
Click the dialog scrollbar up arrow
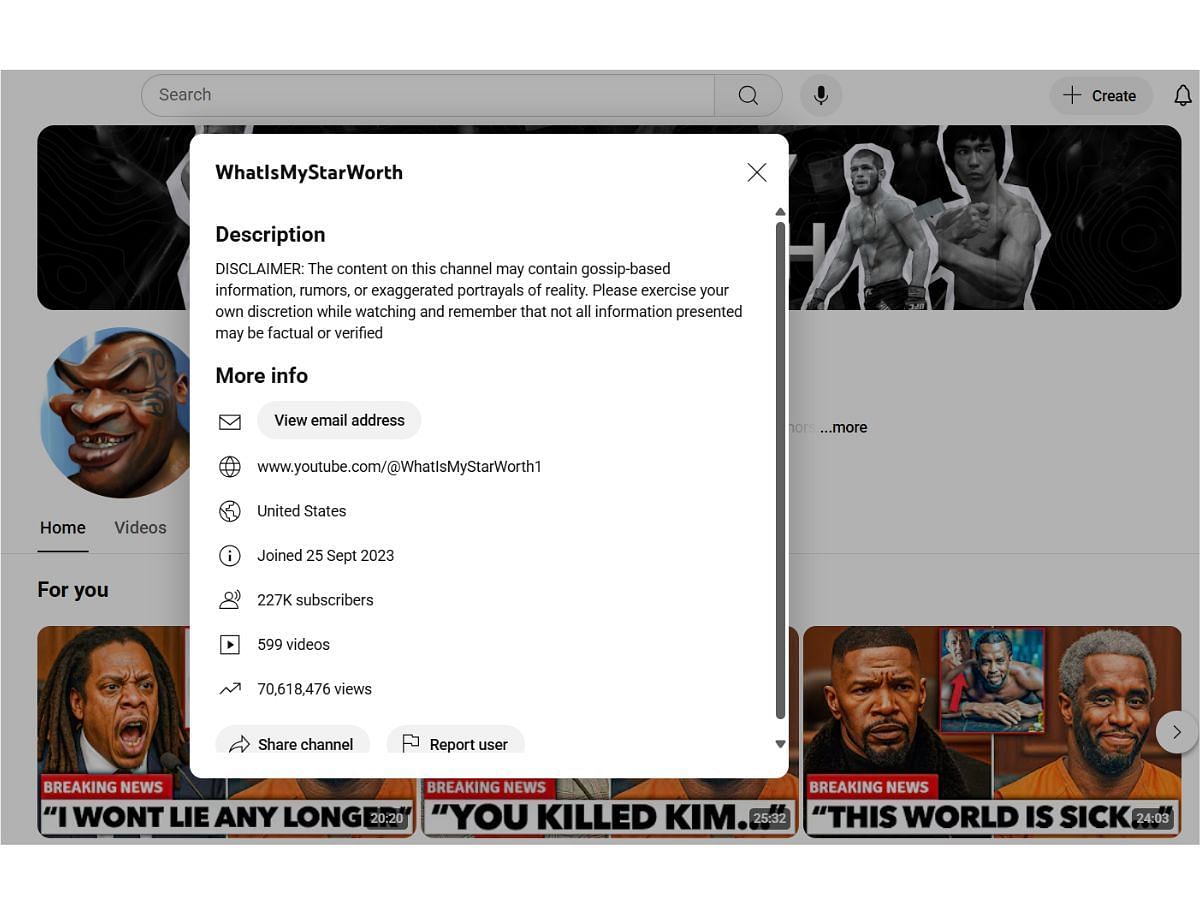pyautogui.click(x=780, y=212)
